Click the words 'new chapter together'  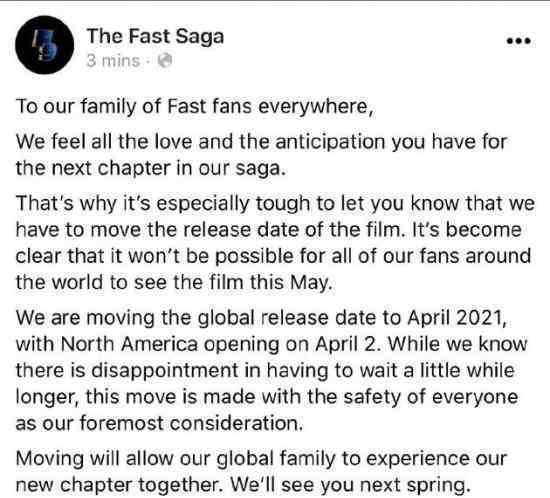click(119, 485)
